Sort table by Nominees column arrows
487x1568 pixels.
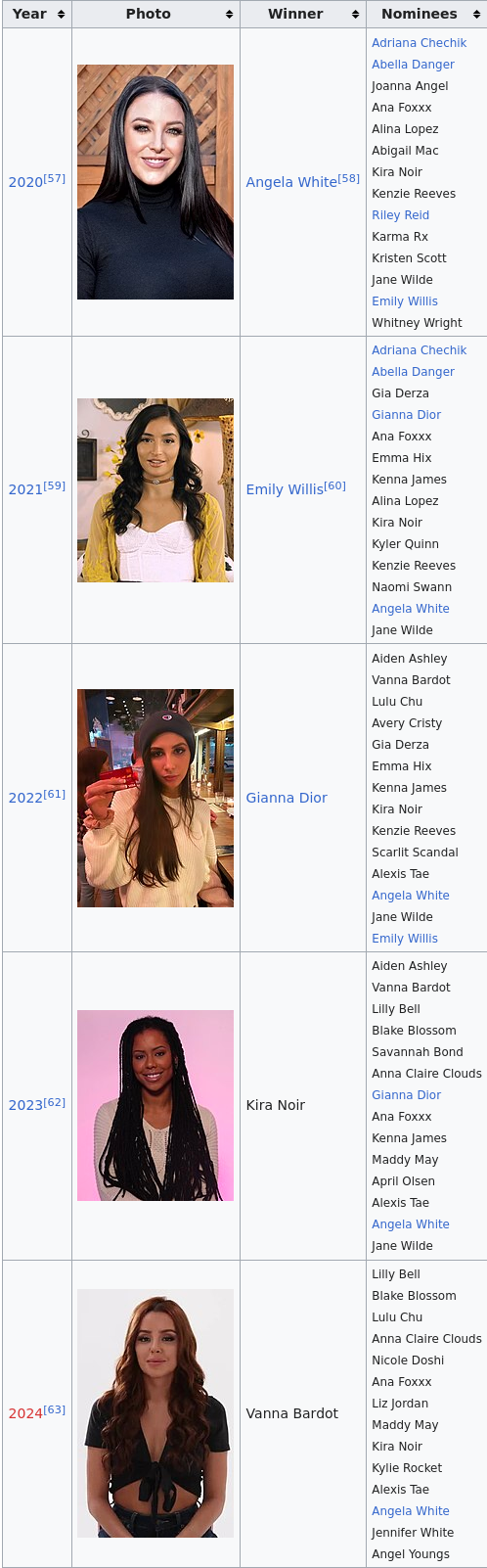click(476, 15)
